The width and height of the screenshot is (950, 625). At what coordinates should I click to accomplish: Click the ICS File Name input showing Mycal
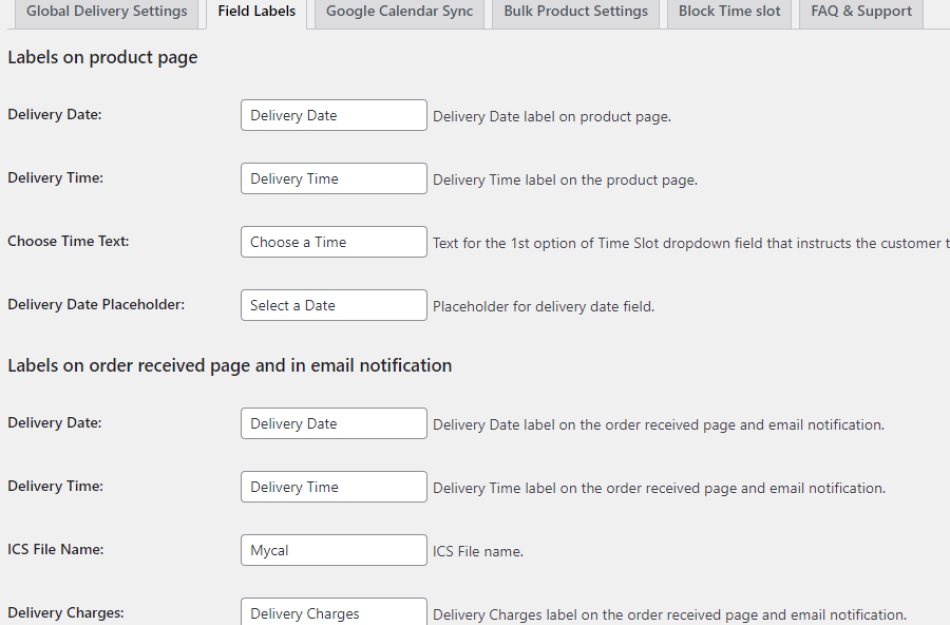(333, 550)
